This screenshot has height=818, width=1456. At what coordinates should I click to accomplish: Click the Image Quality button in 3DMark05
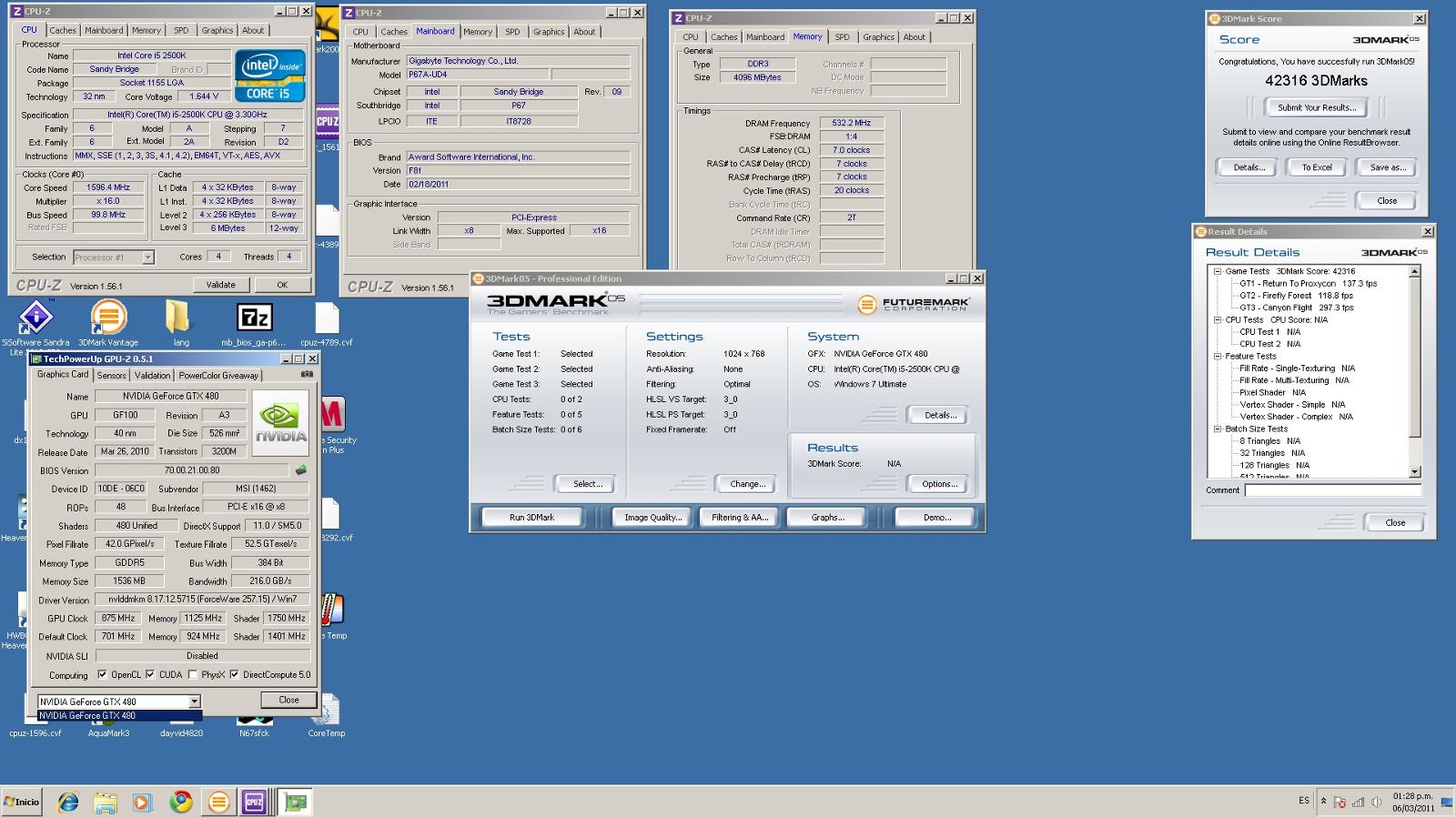click(x=652, y=517)
